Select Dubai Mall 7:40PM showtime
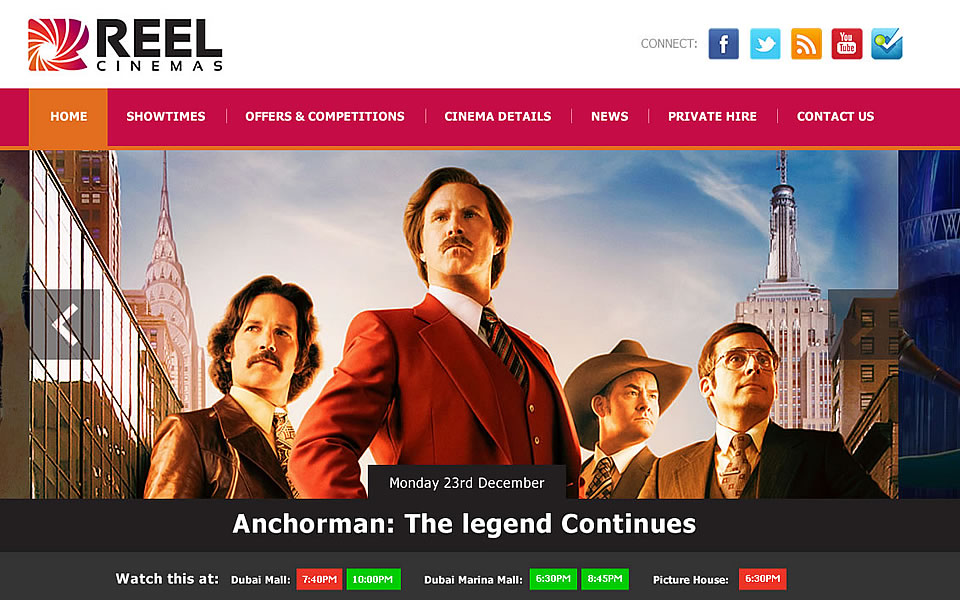This screenshot has width=960, height=600. pos(320,579)
